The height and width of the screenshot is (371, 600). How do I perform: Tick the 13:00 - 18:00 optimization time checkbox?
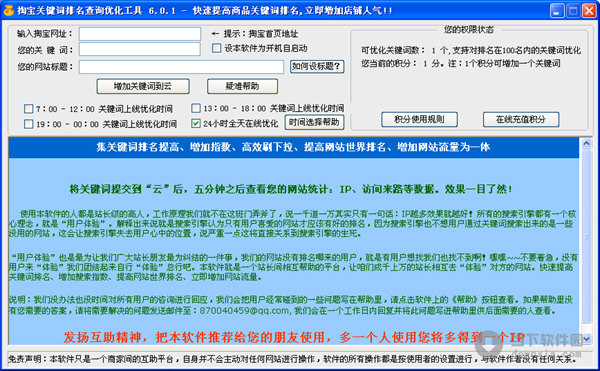pos(196,108)
